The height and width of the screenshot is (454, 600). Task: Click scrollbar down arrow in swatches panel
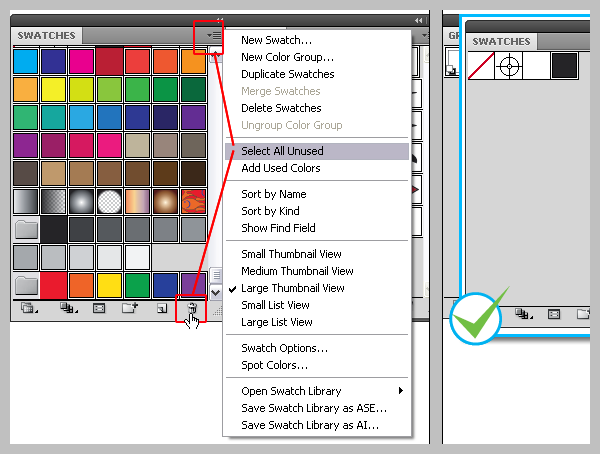tap(216, 293)
